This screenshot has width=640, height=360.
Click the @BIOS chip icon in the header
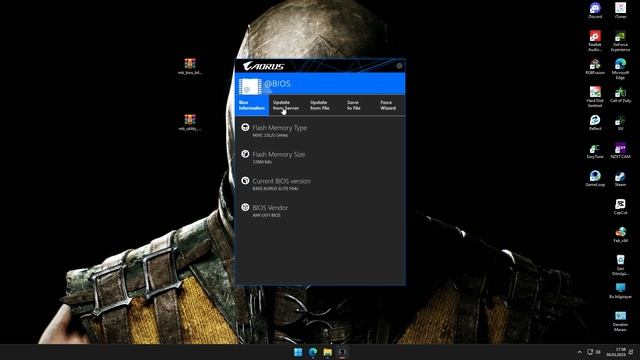[250, 86]
